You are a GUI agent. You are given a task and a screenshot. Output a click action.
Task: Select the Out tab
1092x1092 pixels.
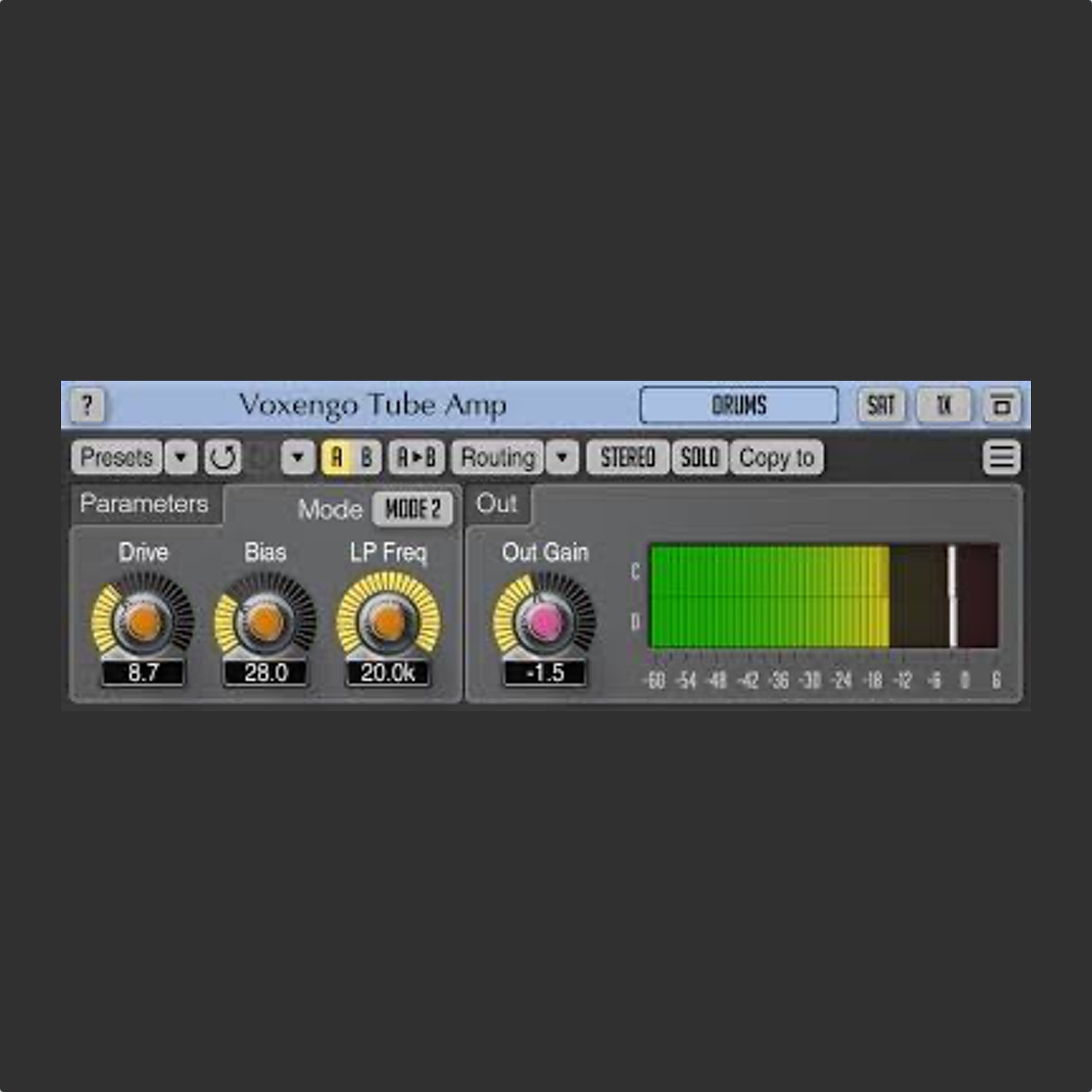[497, 504]
